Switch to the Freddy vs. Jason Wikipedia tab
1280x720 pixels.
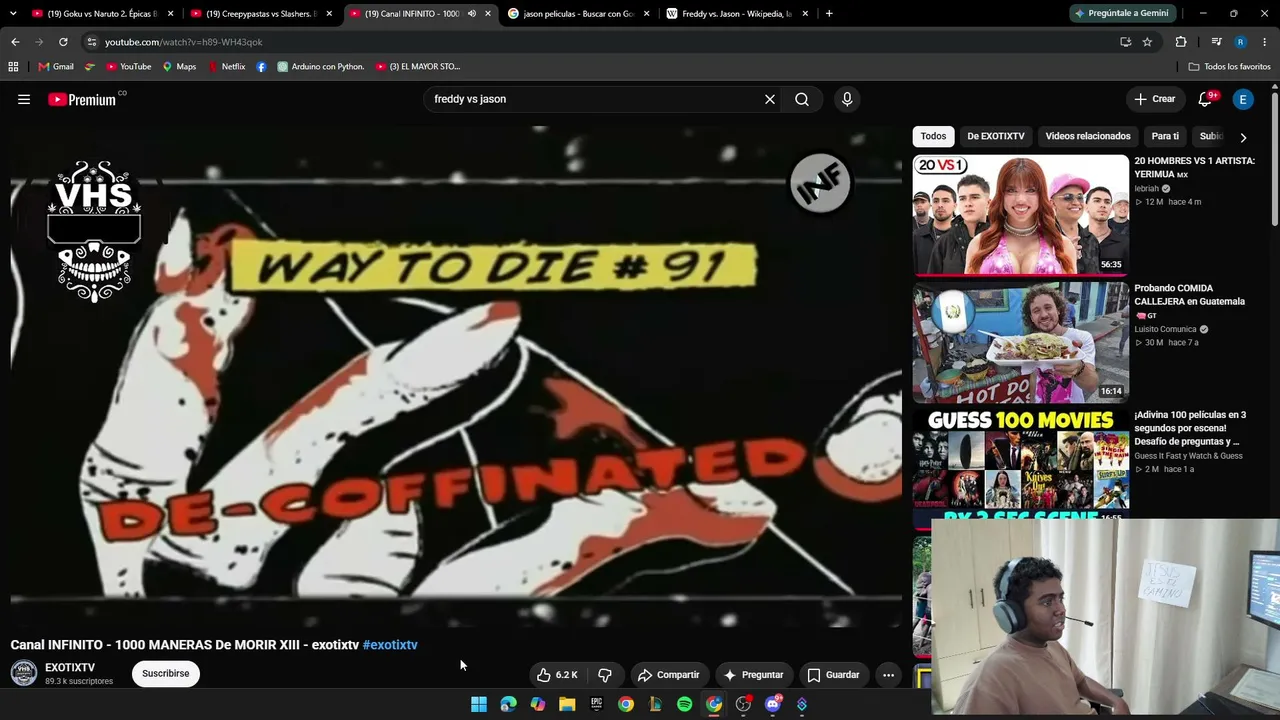tap(736, 14)
